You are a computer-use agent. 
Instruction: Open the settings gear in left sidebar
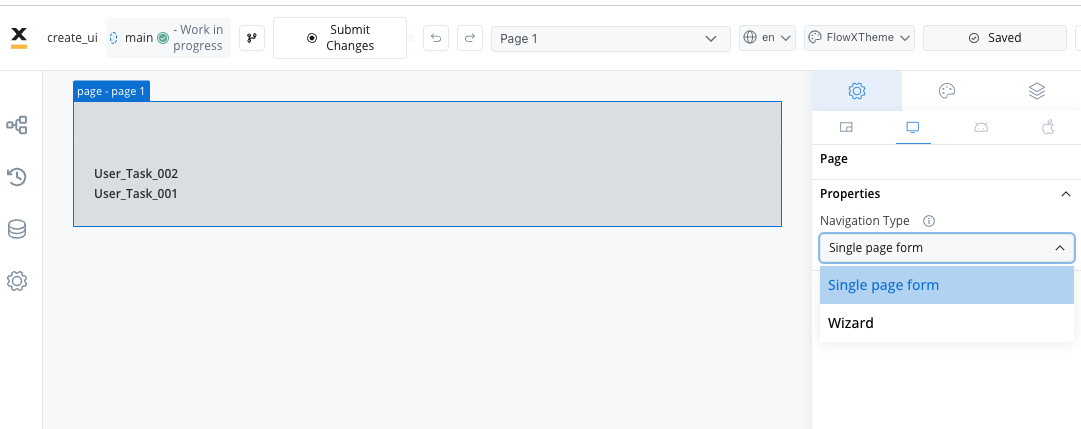point(17,281)
